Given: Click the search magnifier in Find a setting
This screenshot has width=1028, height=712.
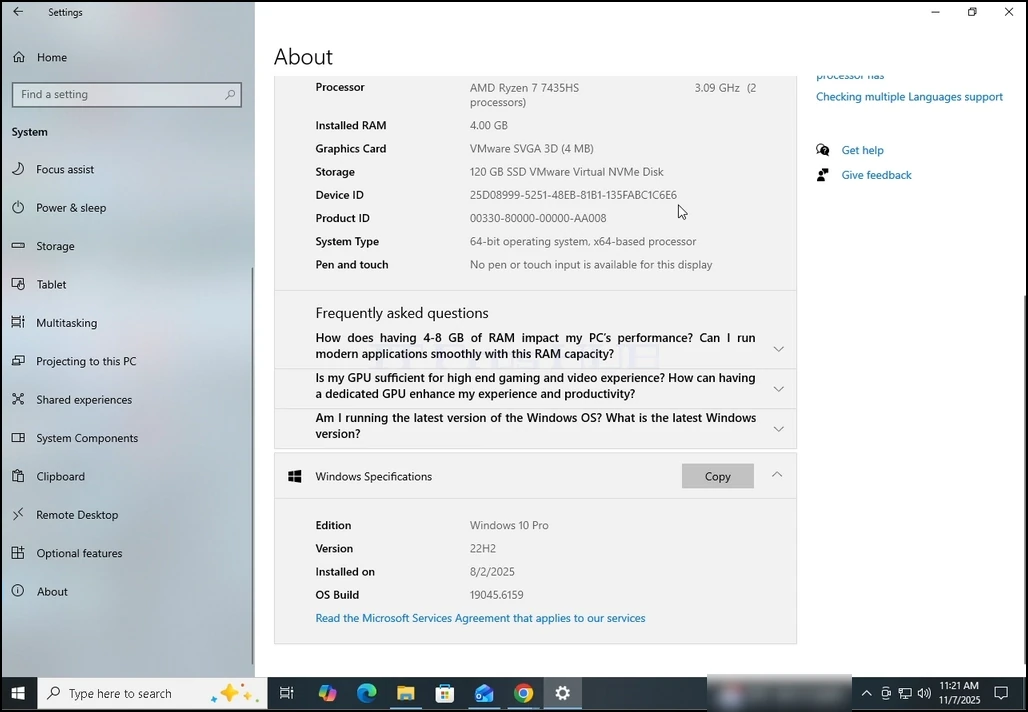Looking at the screenshot, I should [x=230, y=94].
